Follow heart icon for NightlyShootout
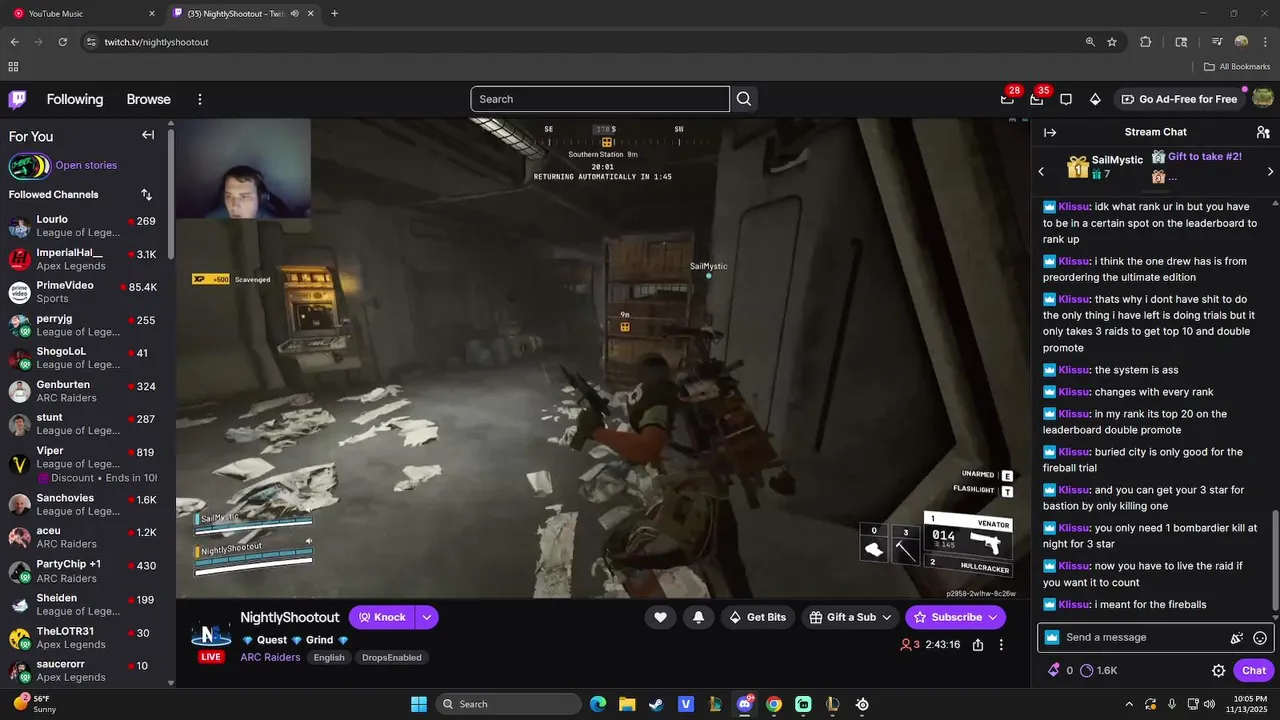The height and width of the screenshot is (720, 1280). (x=660, y=617)
